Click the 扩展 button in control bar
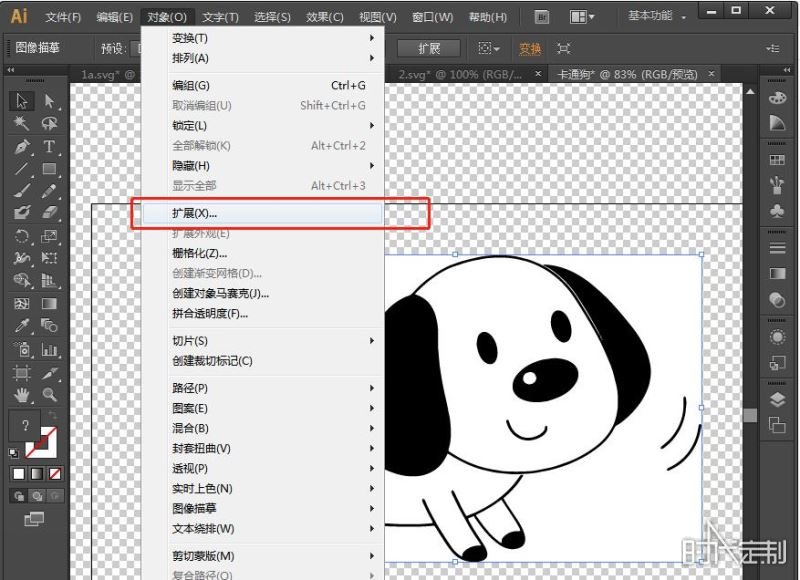The image size is (800, 580). pyautogui.click(x=429, y=48)
